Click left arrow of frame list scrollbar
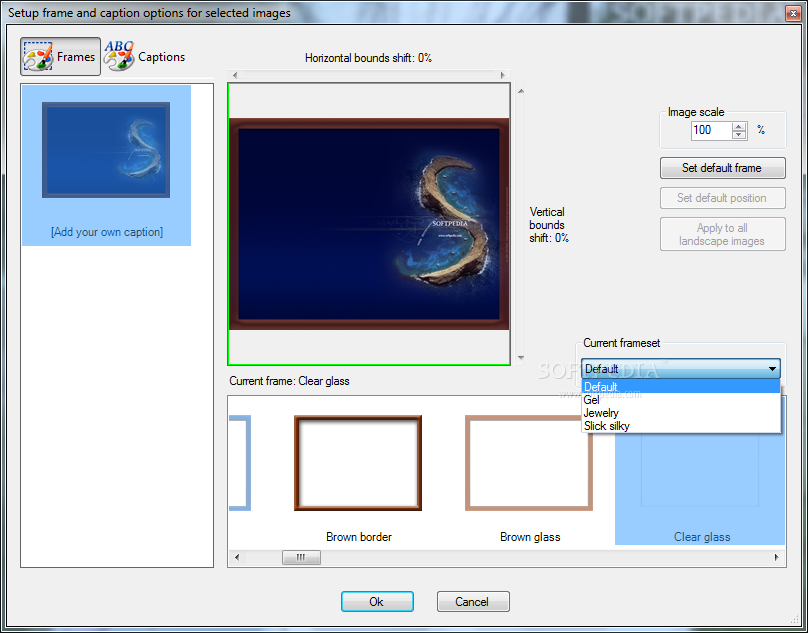 click(237, 557)
